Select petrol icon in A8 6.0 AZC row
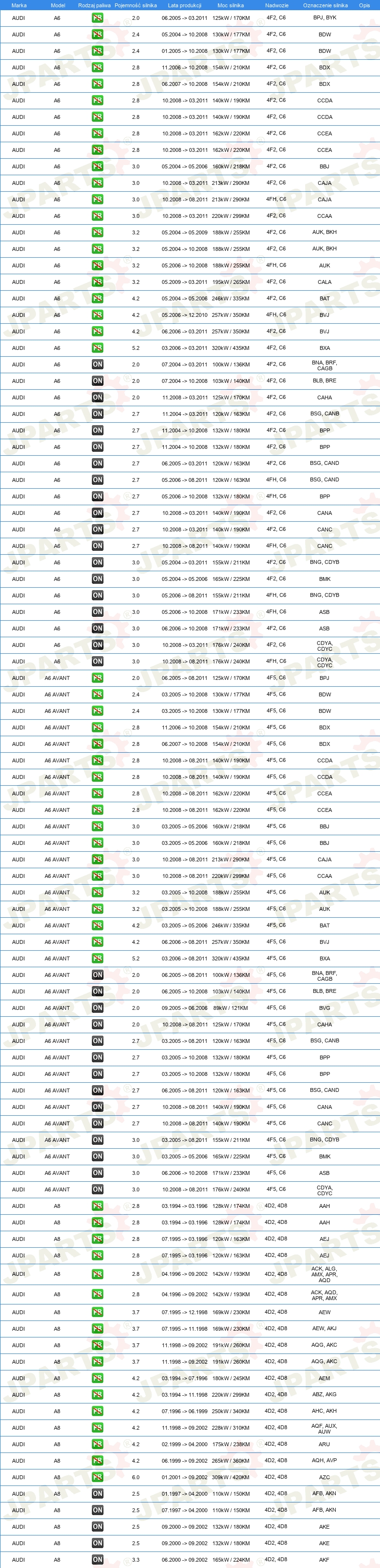This screenshot has height=1568, width=380. pos(98,1477)
